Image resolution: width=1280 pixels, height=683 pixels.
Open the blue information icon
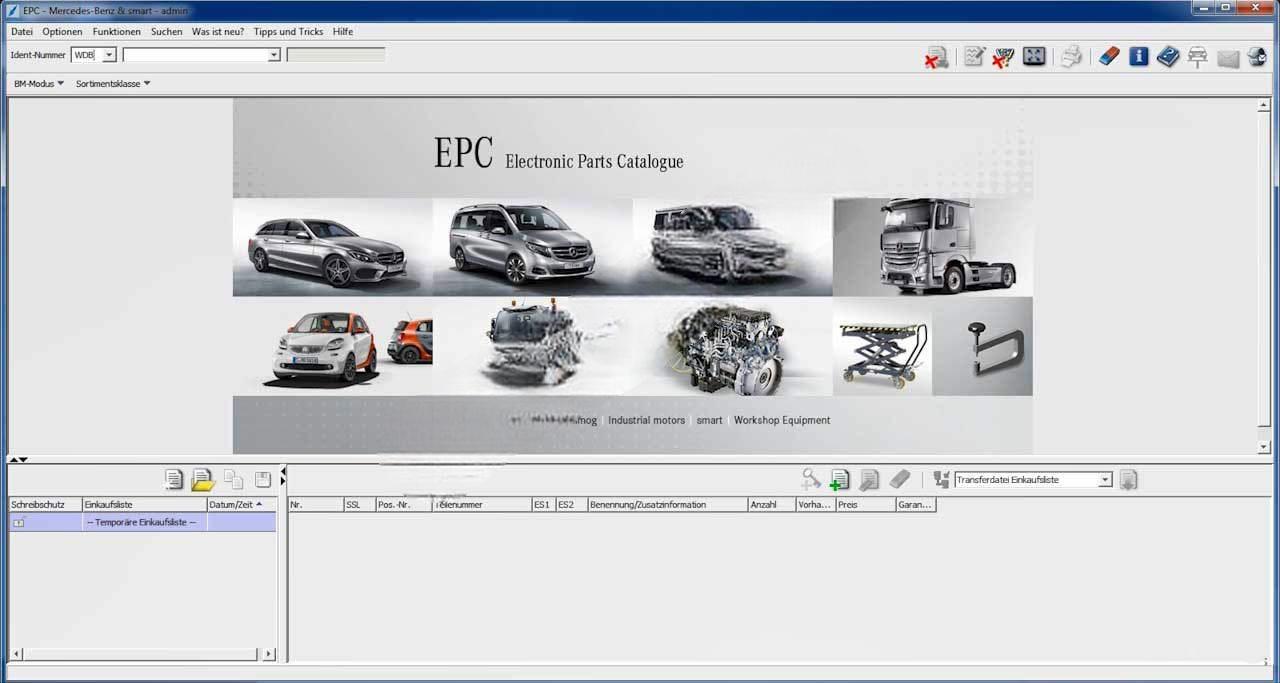point(1138,56)
